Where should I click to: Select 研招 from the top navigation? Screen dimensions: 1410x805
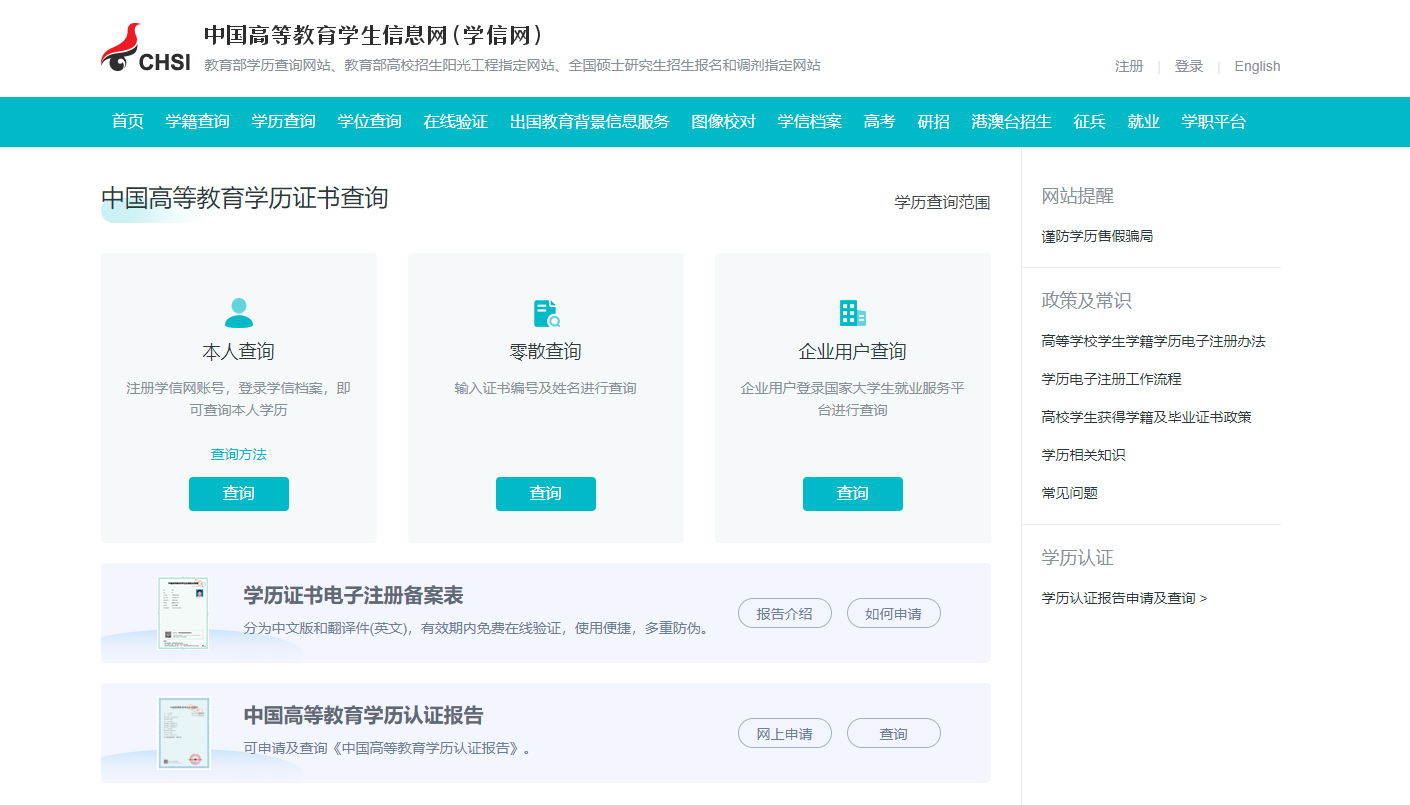point(933,122)
